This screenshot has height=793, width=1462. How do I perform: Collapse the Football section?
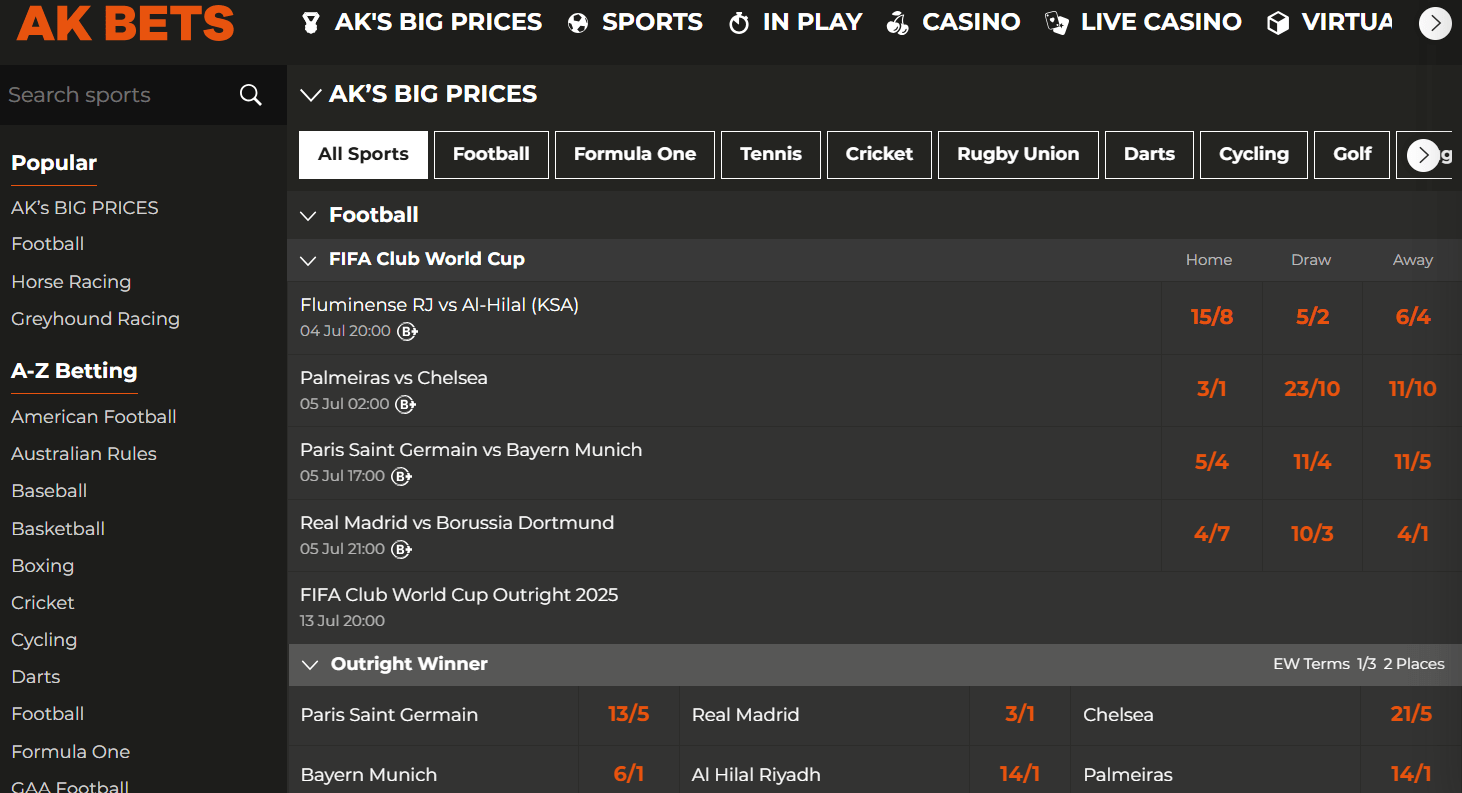pos(309,214)
